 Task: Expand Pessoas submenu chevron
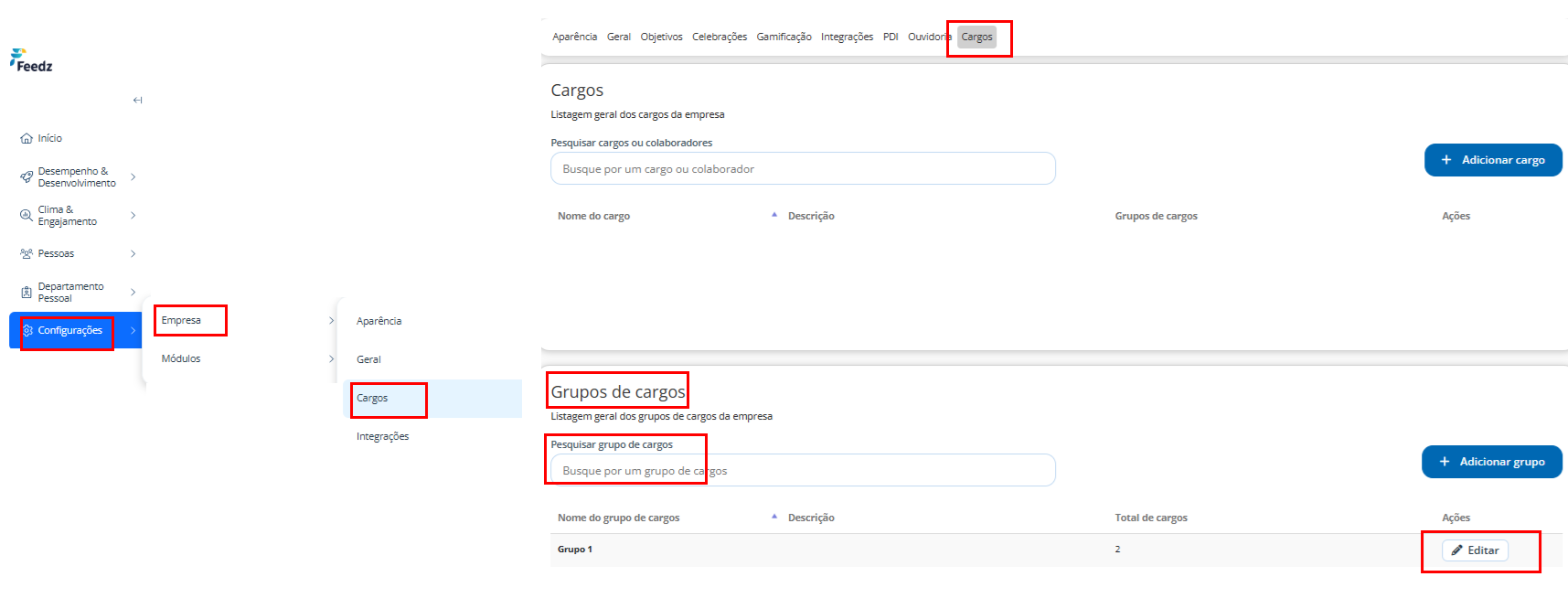pos(133,254)
